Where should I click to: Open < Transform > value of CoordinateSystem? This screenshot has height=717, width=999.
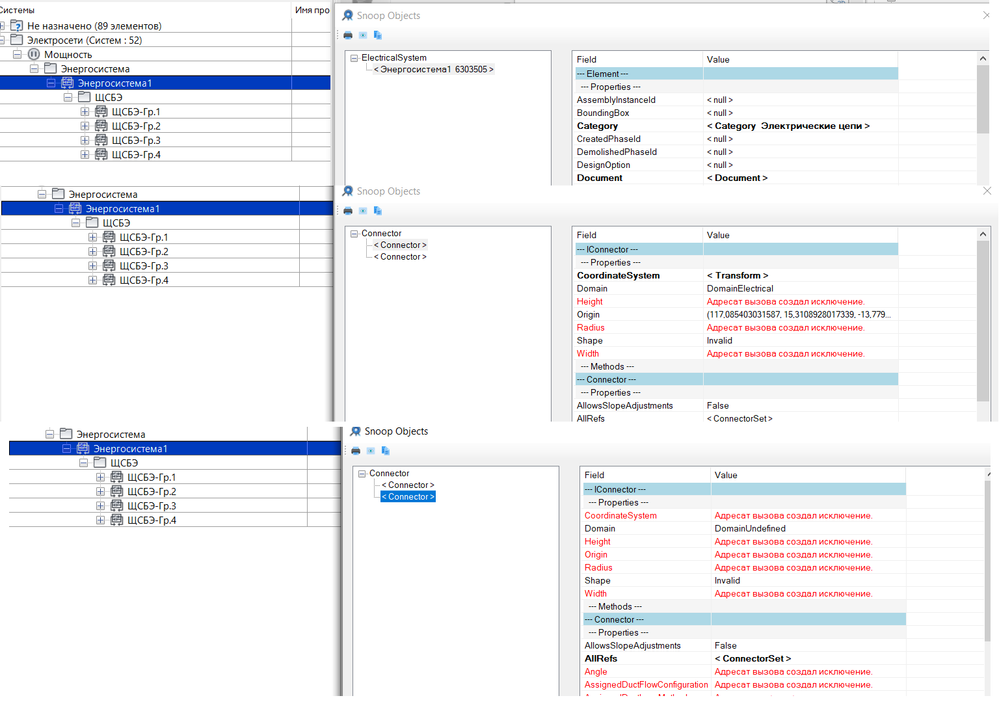click(737, 275)
